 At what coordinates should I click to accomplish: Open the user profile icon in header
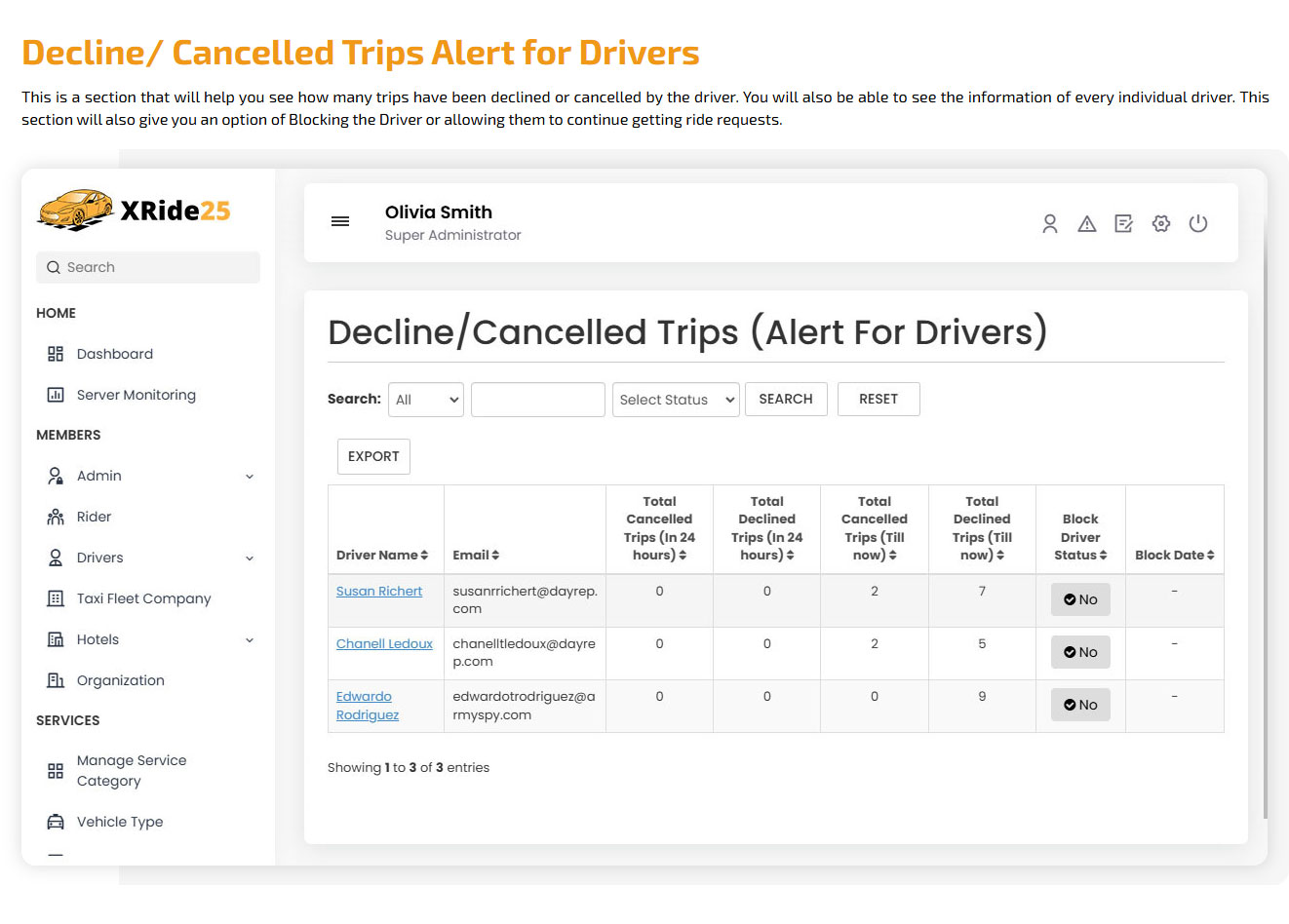(1050, 224)
